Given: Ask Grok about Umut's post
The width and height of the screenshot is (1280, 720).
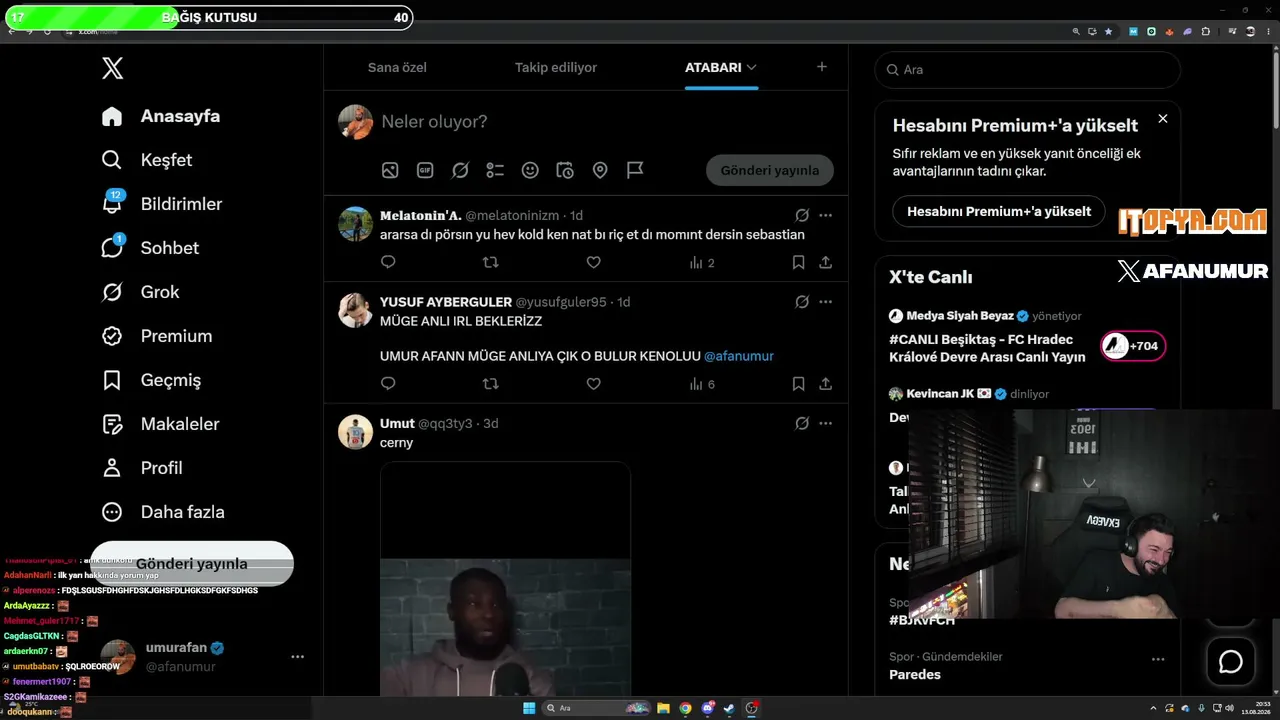Looking at the screenshot, I should 802,423.
